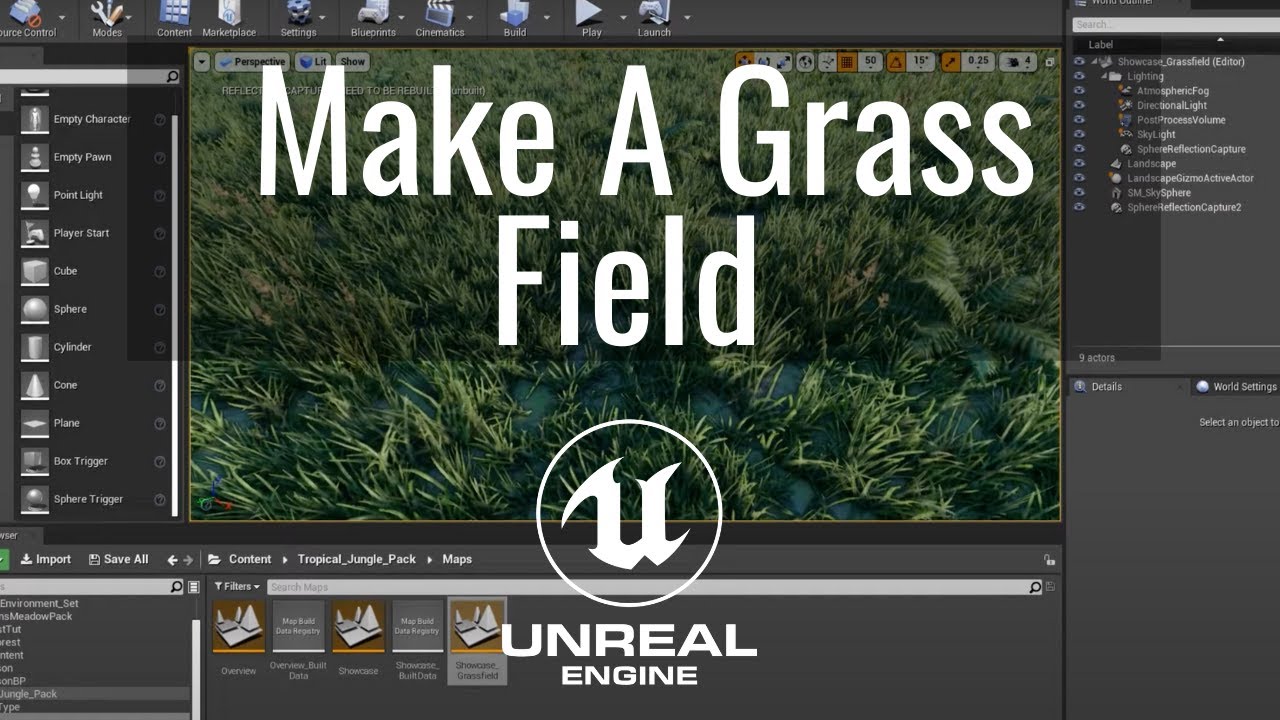Toggle viewport grid snapping icon
Screen dimensions: 1280x720
847,62
